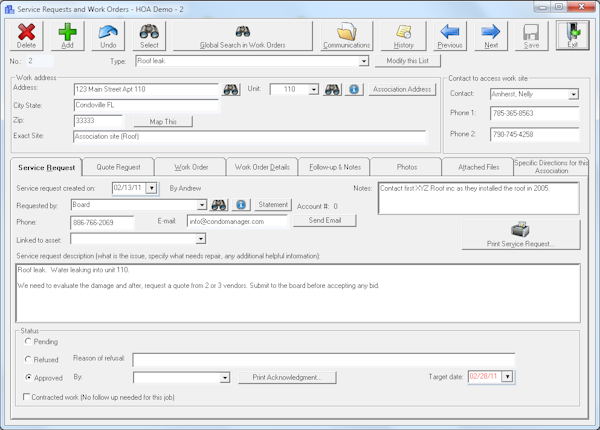
Task: Expand the Approved By dropdown
Action: pyautogui.click(x=225, y=378)
